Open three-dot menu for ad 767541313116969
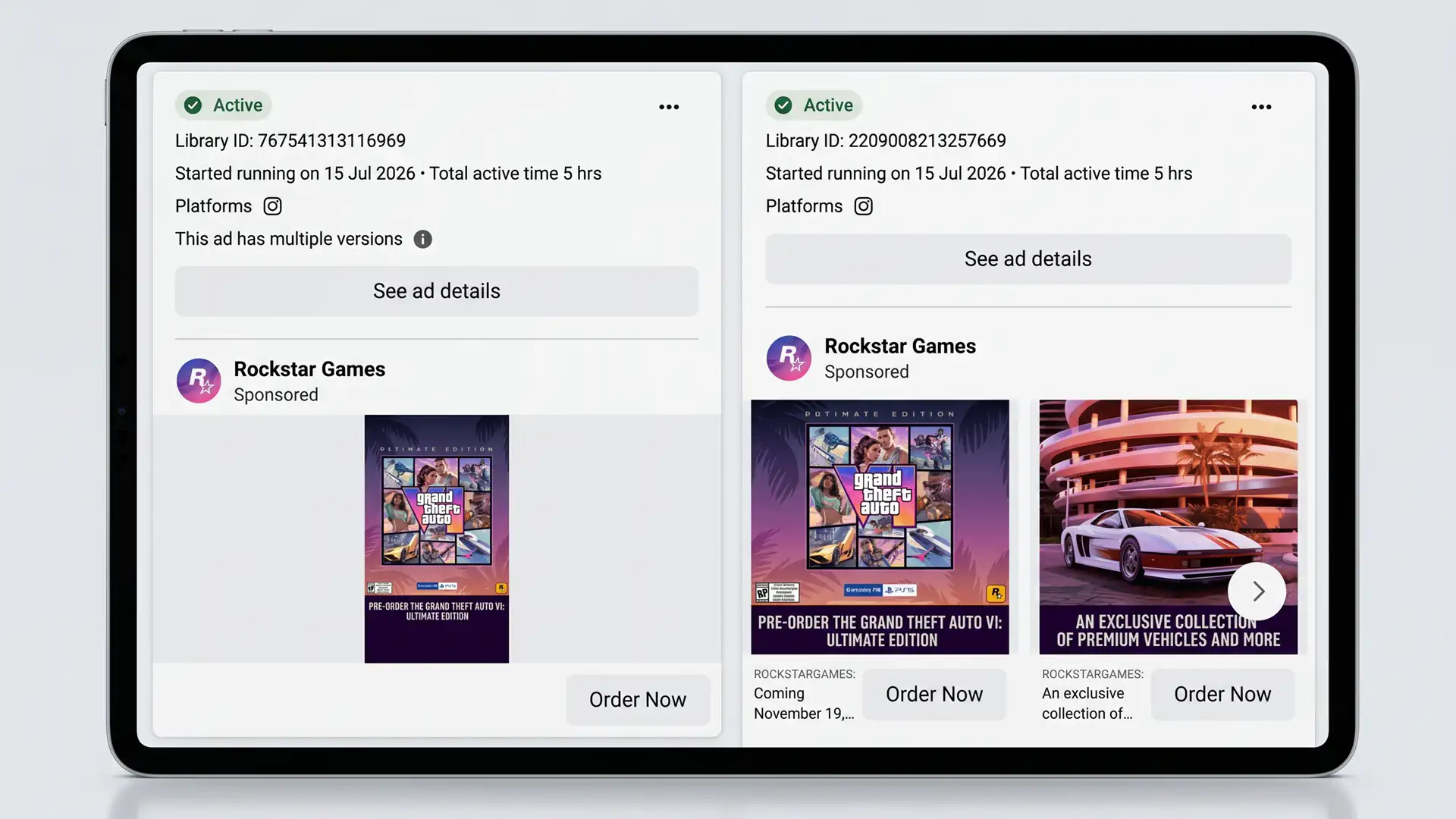 (669, 107)
